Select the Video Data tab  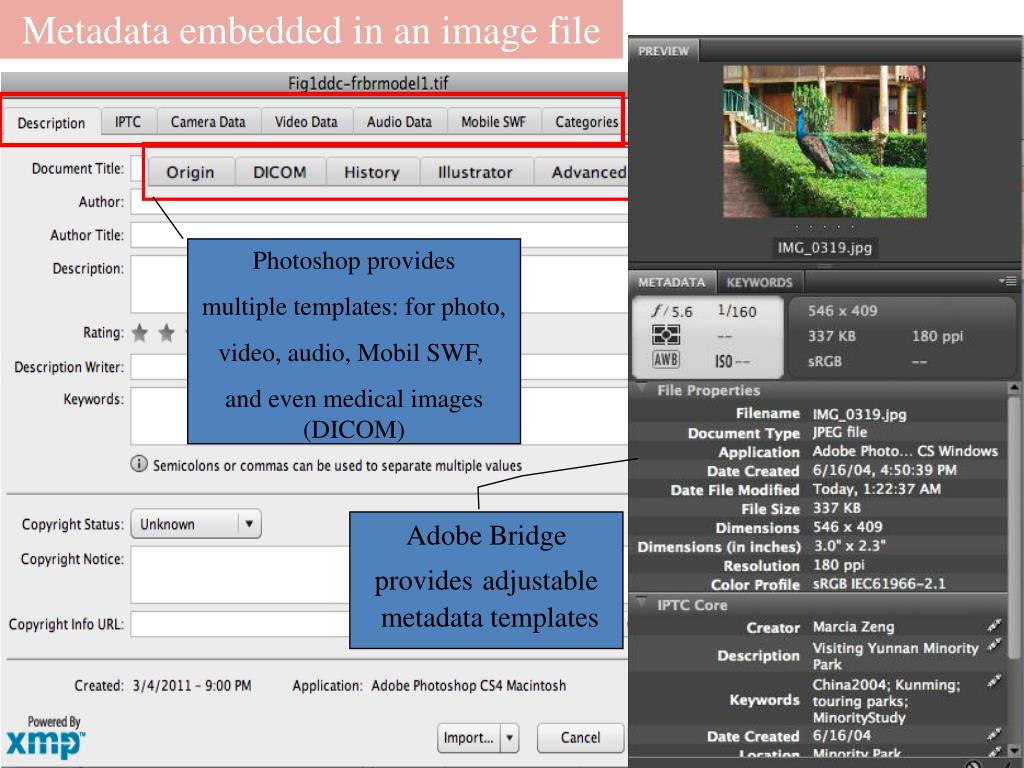click(306, 121)
